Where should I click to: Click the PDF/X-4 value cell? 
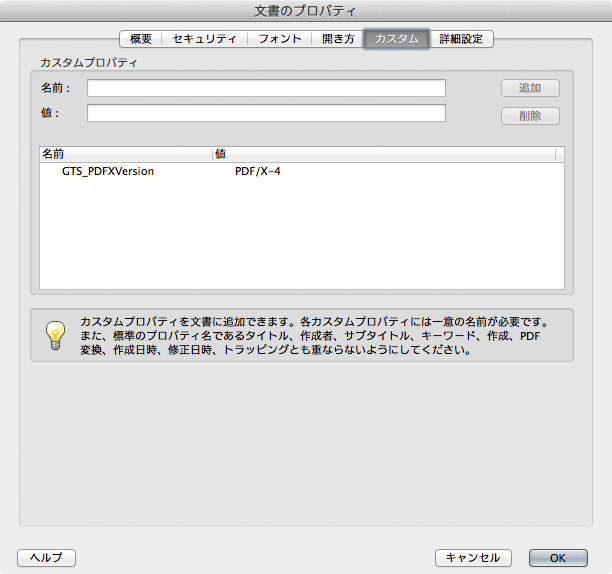coord(258,172)
